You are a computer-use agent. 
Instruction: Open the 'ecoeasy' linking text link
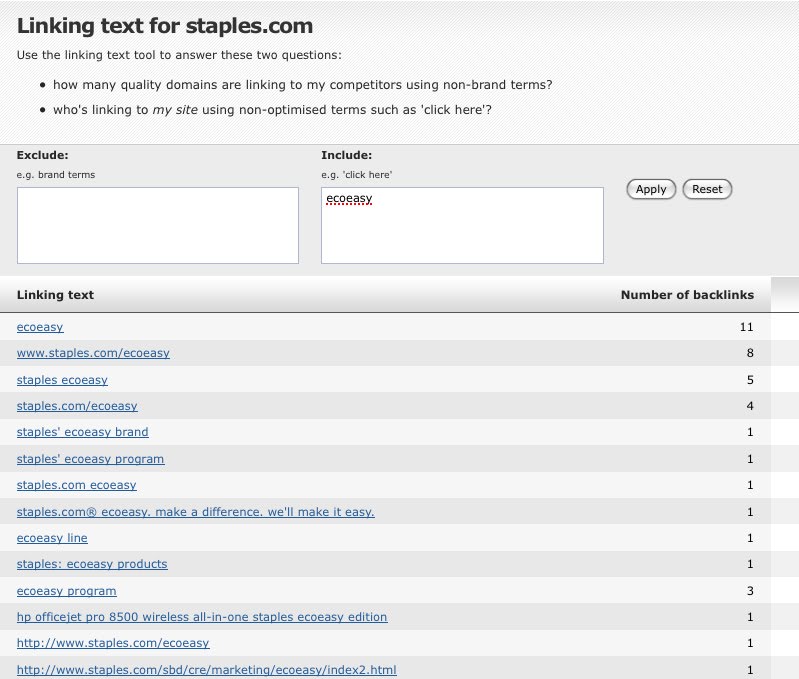coord(40,327)
